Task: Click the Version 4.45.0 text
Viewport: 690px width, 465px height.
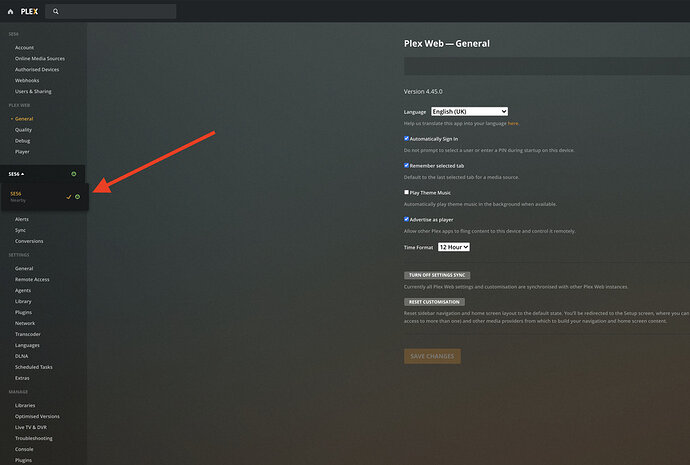Action: tap(423, 92)
